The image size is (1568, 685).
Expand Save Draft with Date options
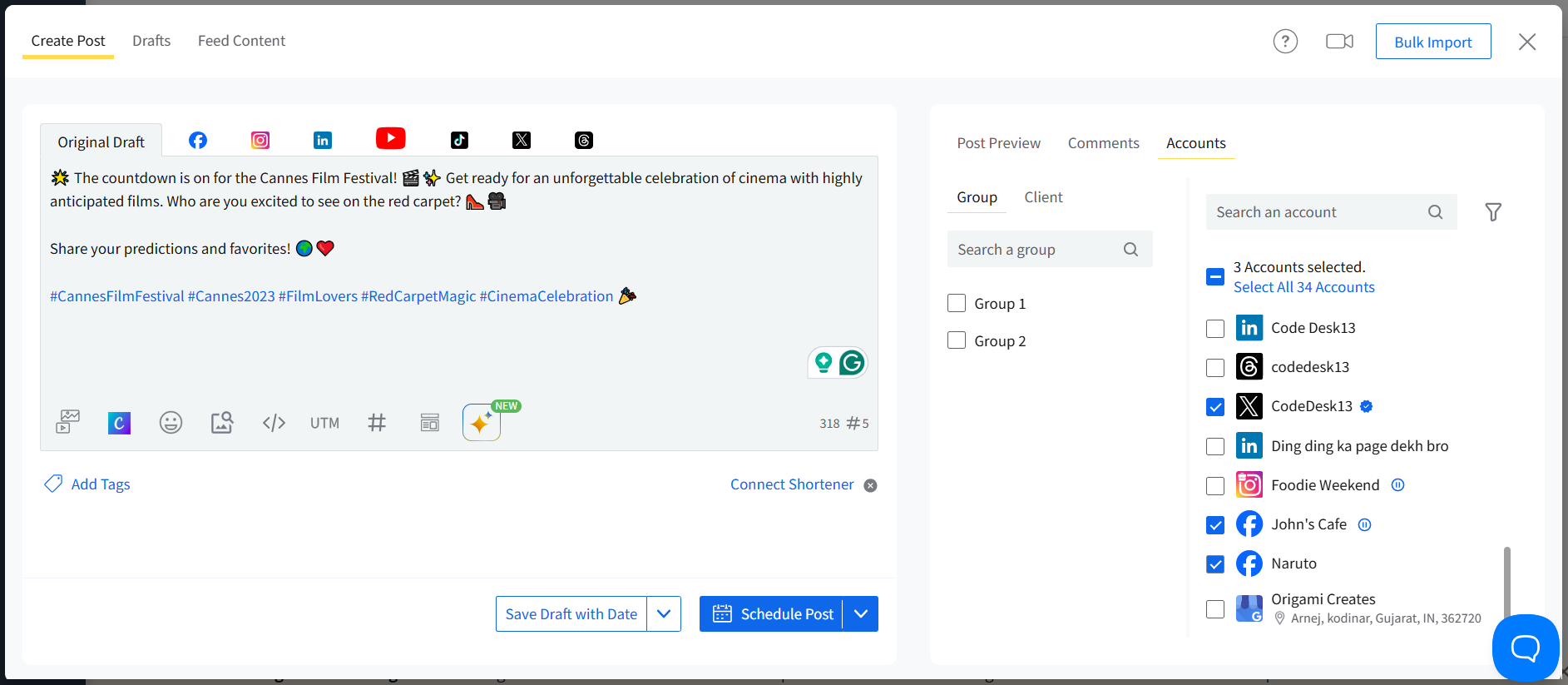(664, 614)
